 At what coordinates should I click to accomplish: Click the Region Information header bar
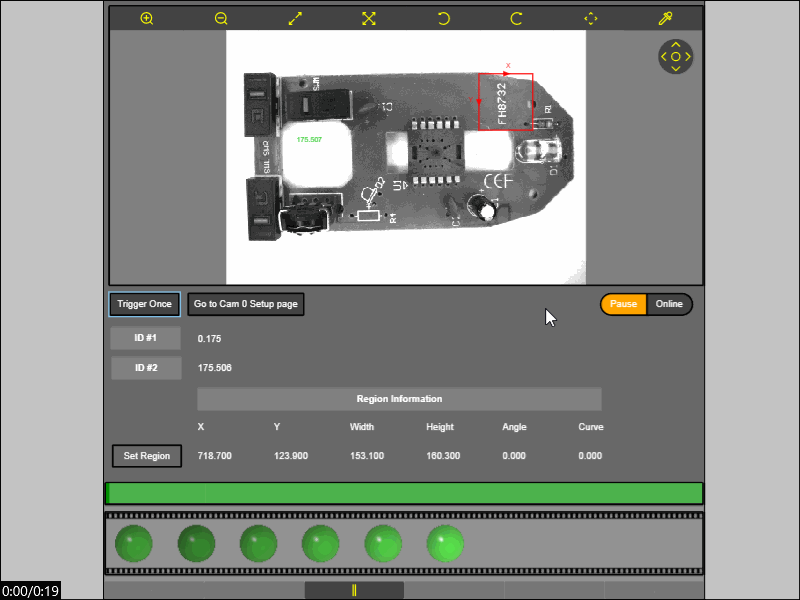(x=399, y=399)
